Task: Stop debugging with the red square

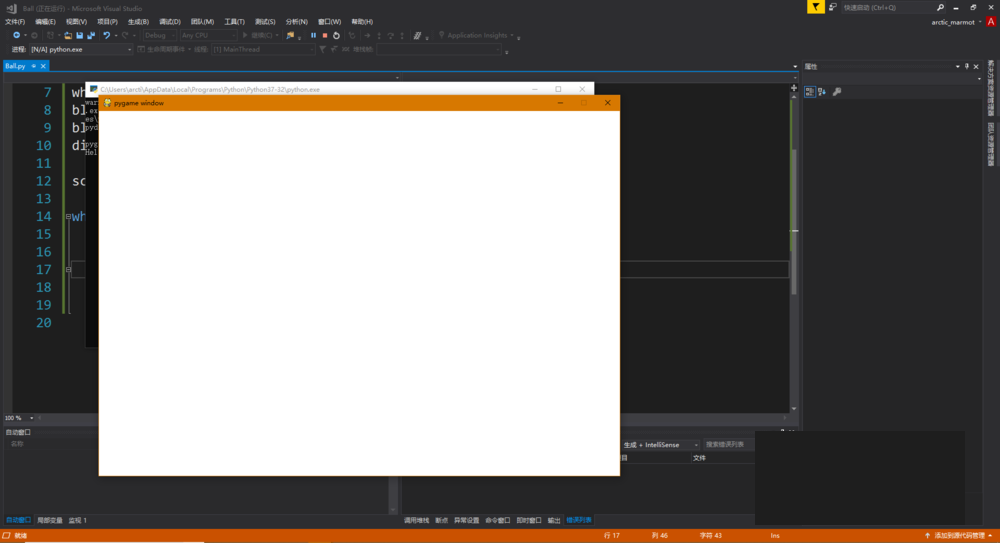Action: click(x=325, y=36)
